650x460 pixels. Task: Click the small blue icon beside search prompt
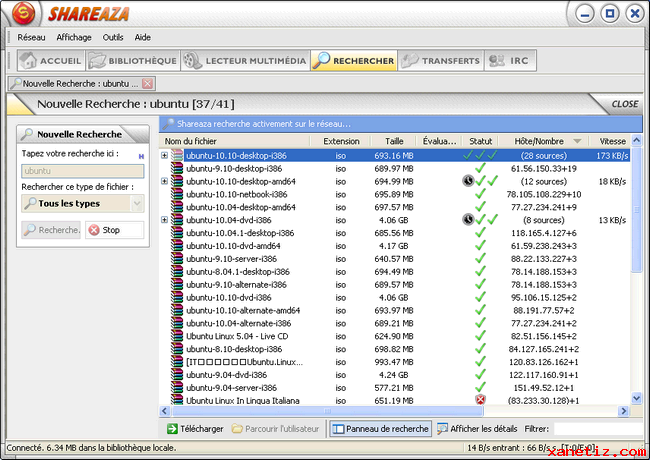[141, 156]
